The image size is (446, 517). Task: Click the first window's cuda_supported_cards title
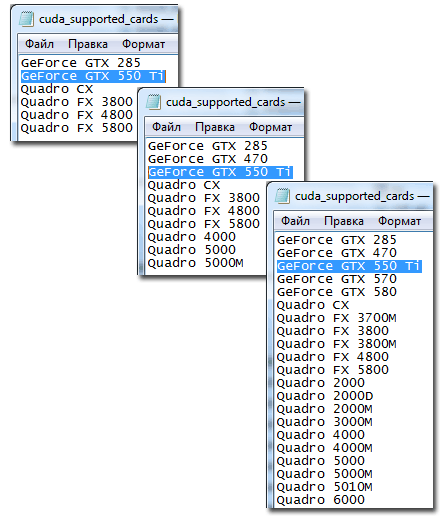pyautogui.click(x=99, y=19)
